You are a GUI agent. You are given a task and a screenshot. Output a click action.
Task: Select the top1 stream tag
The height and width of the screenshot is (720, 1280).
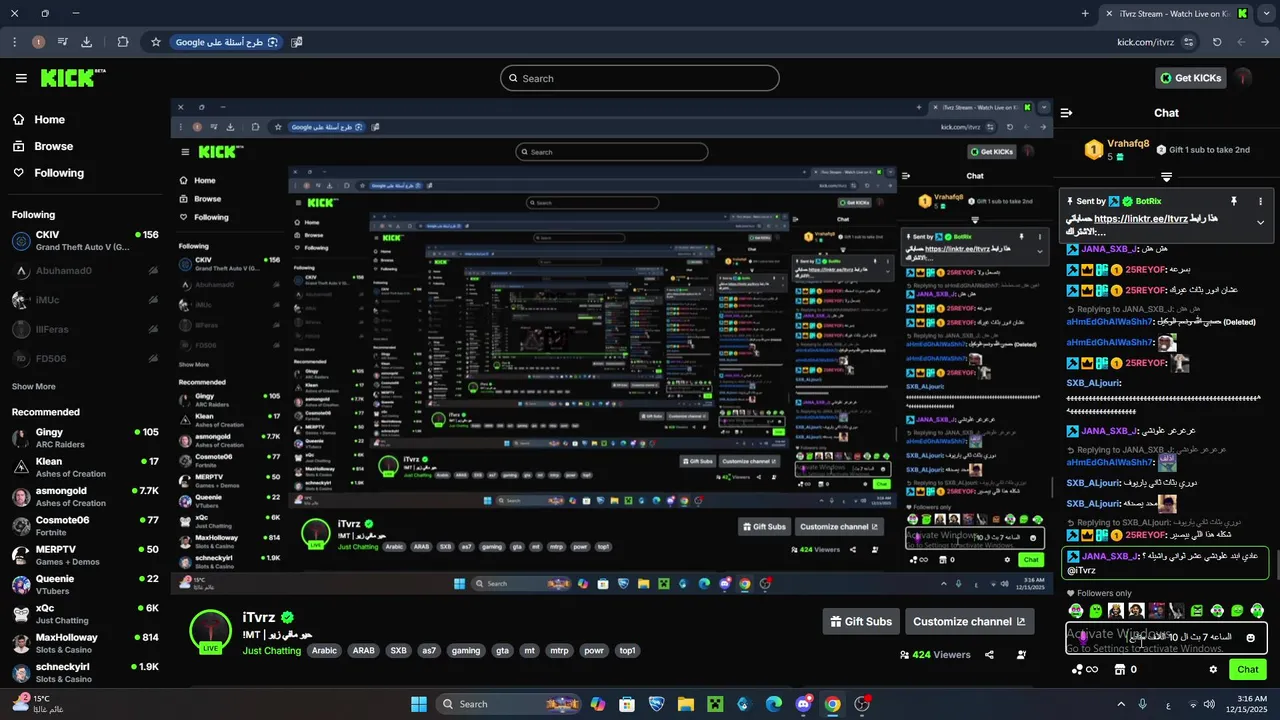(x=627, y=650)
